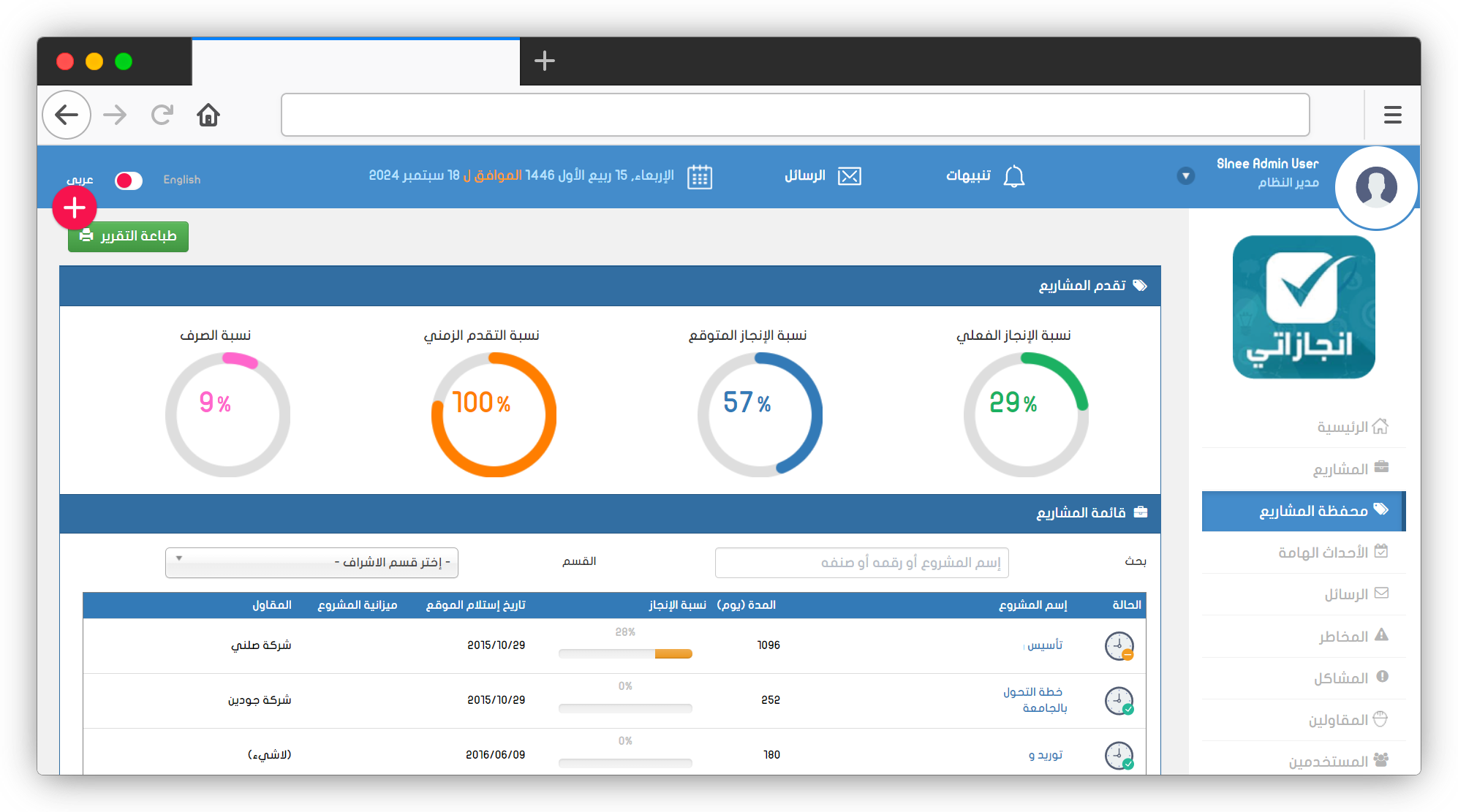Click the browser reload icon
Viewport: 1458px width, 812px height.
162,115
